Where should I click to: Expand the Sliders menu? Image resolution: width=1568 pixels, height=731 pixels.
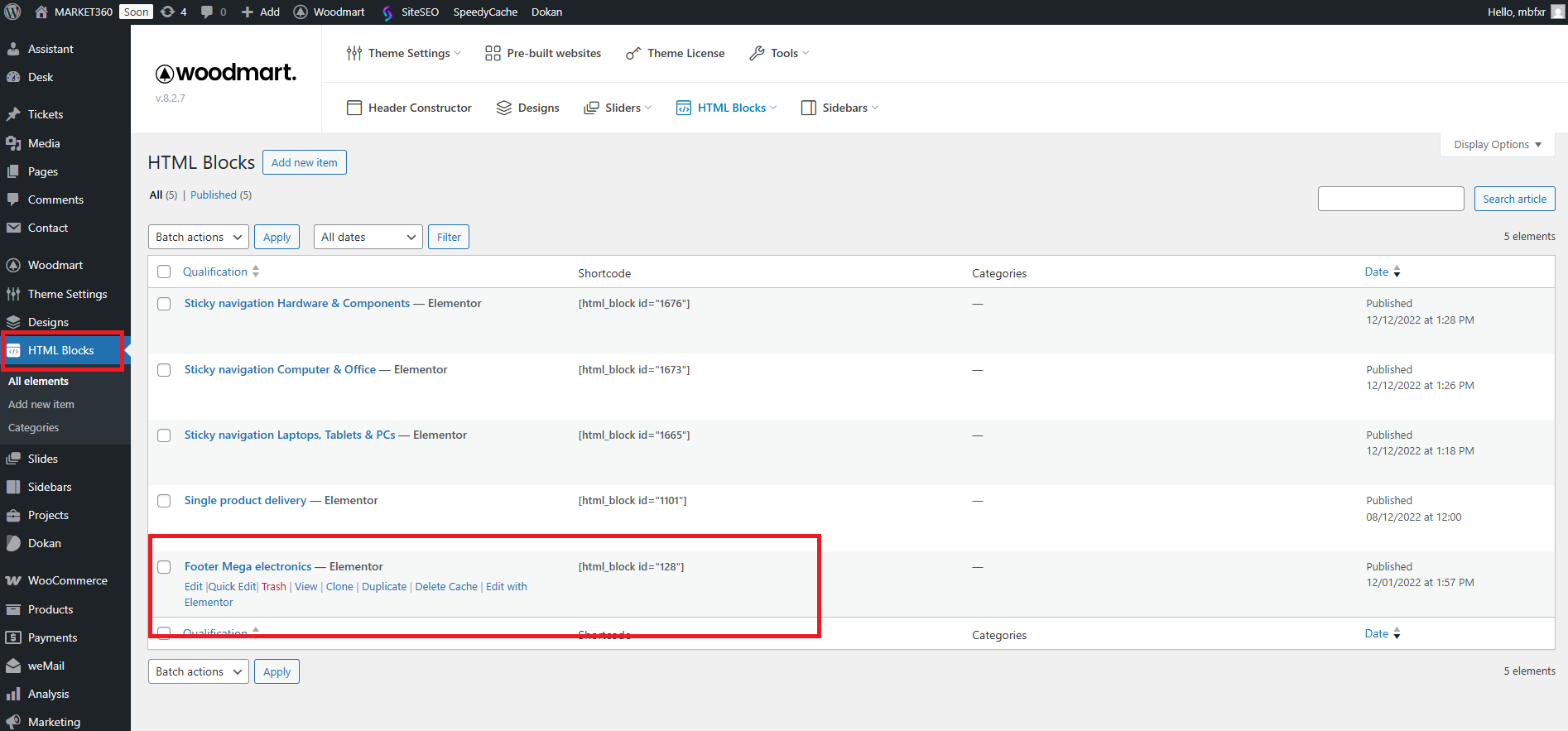[618, 108]
